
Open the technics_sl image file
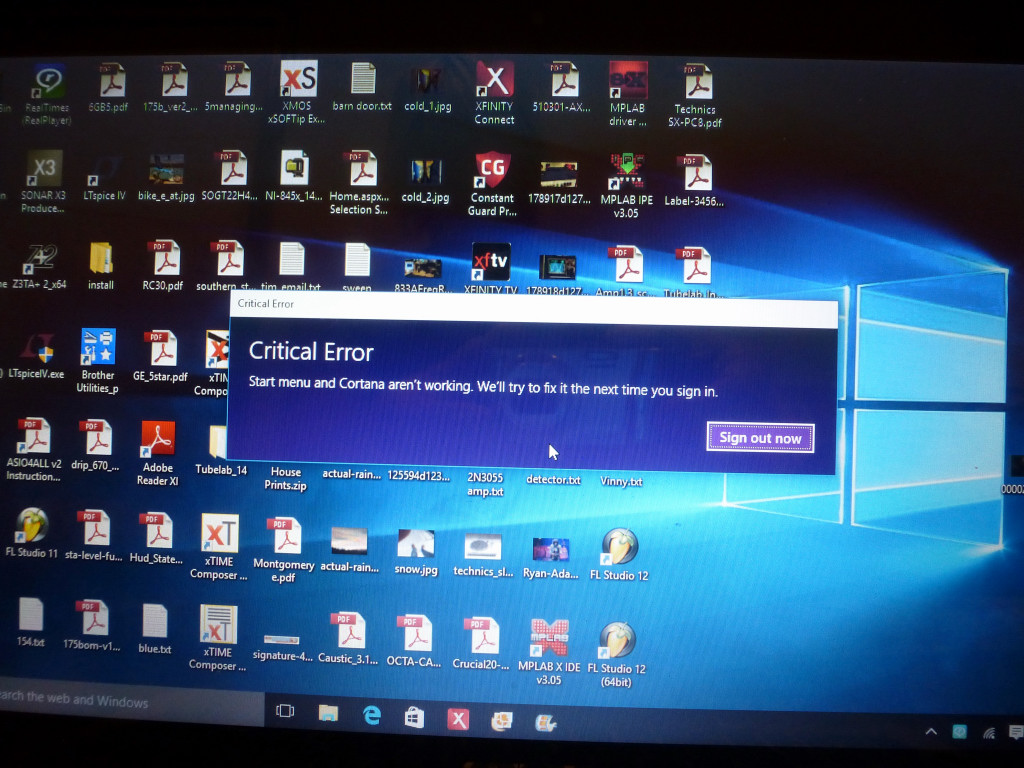(483, 556)
